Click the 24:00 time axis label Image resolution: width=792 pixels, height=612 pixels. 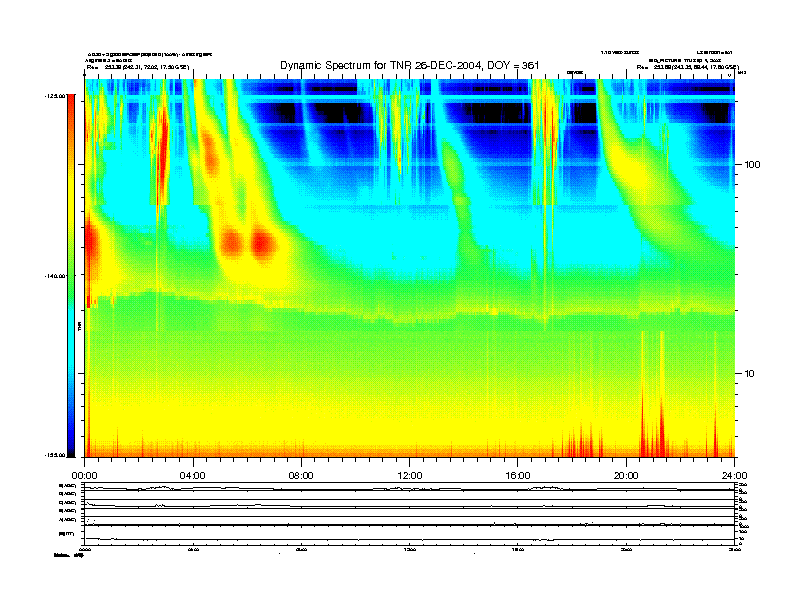(x=734, y=476)
